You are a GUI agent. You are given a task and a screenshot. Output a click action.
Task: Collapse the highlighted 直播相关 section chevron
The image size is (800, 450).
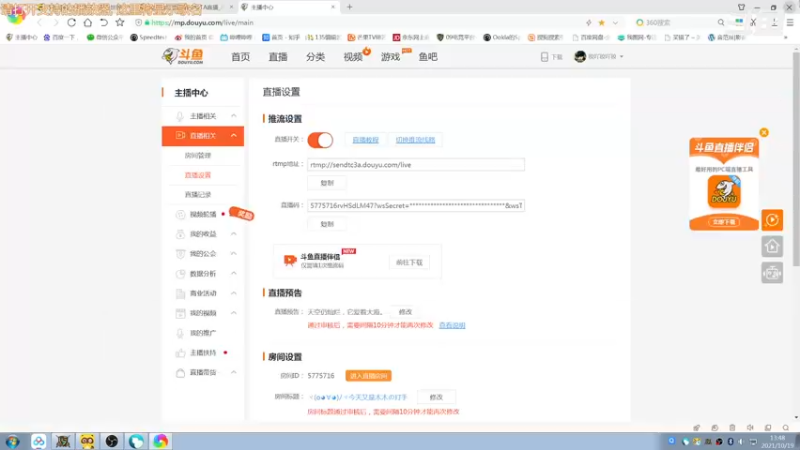point(234,136)
